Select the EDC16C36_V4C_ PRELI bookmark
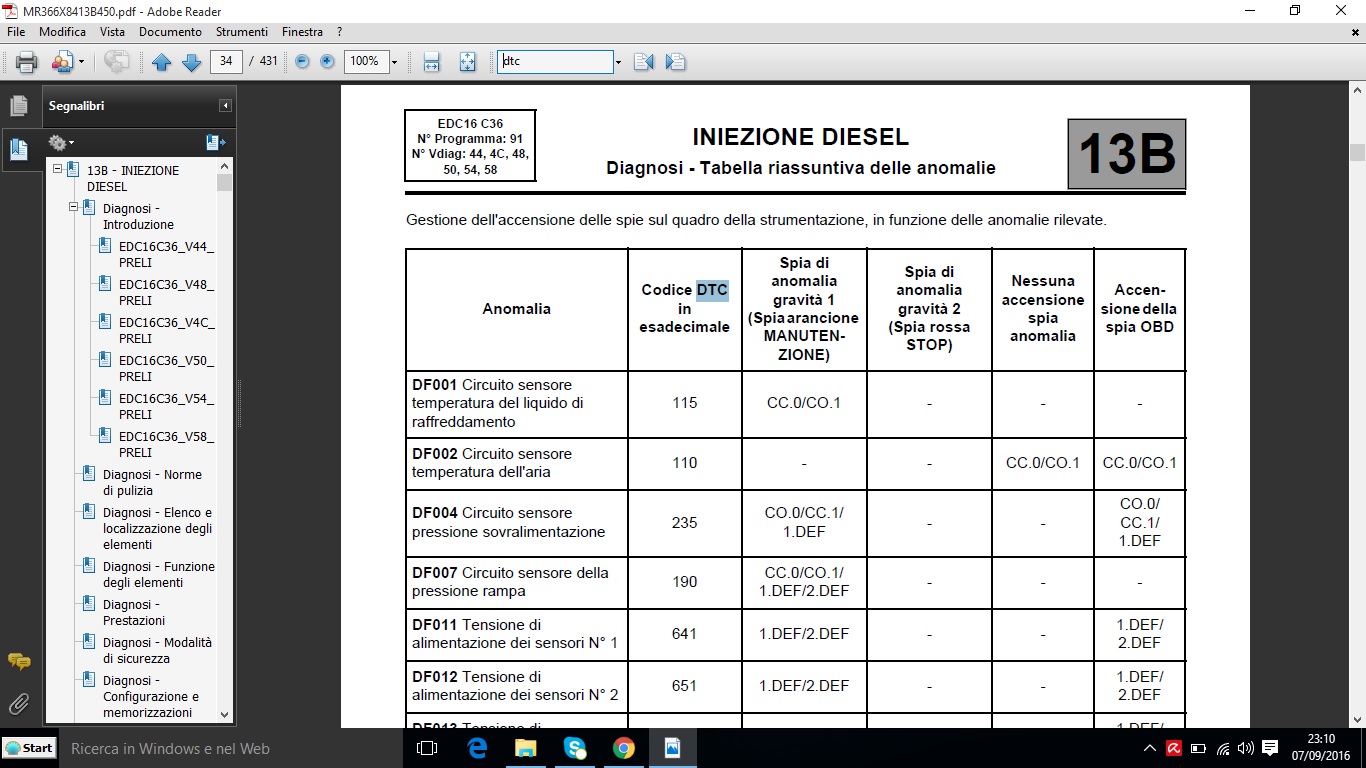 coord(166,330)
